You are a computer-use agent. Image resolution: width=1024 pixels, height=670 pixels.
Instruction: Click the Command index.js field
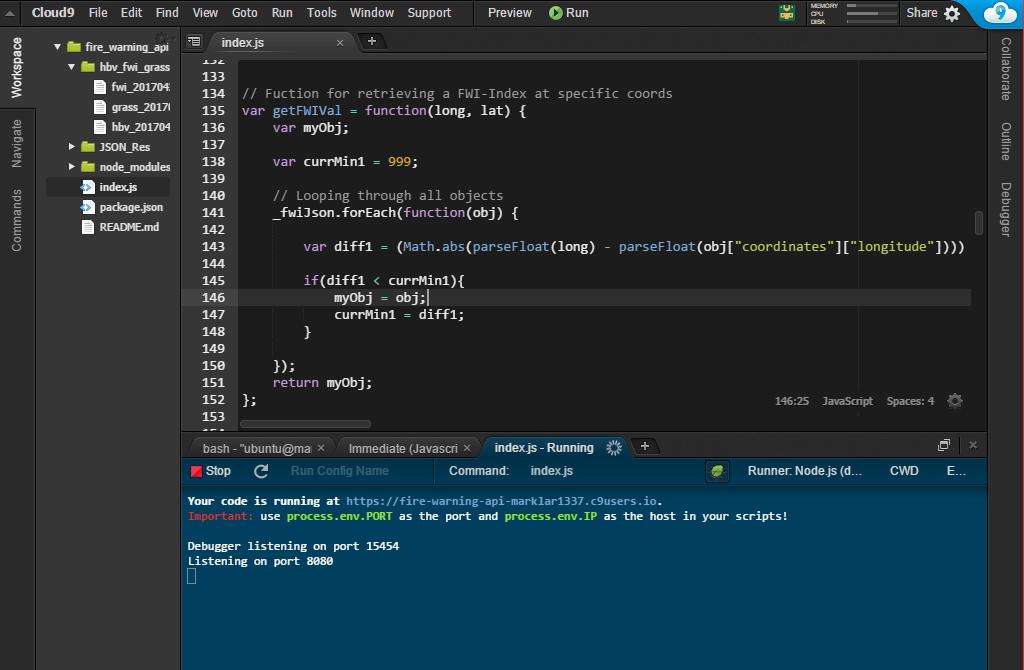tap(552, 471)
